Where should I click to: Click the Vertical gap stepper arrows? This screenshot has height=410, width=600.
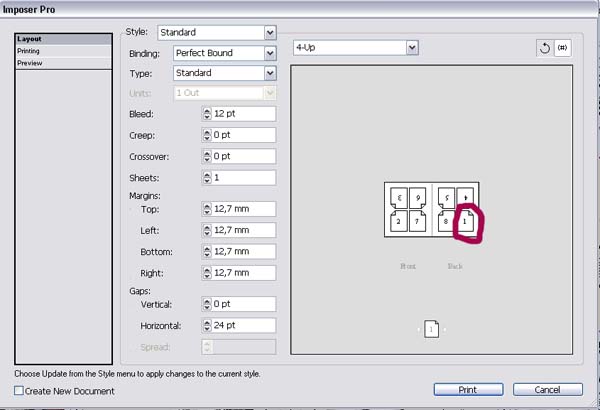pos(207,304)
